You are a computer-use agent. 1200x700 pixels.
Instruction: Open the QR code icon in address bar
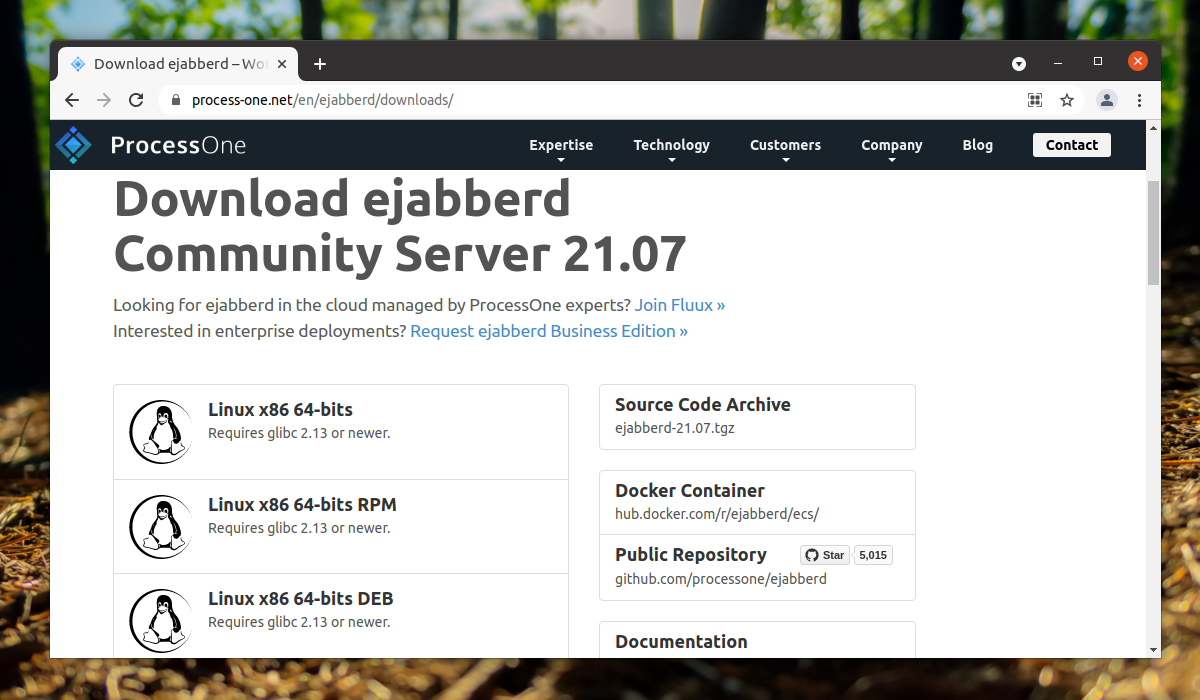tap(1035, 100)
